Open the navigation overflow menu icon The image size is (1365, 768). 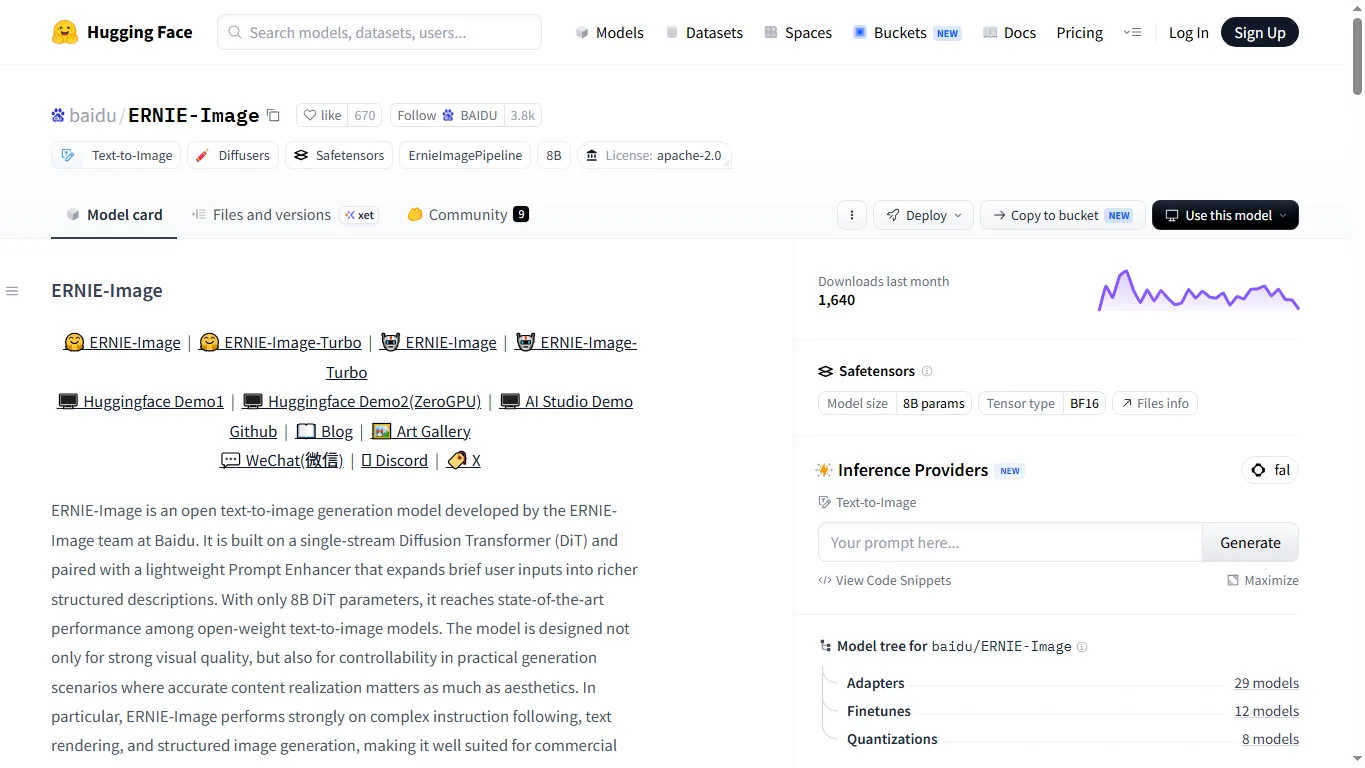1132,32
